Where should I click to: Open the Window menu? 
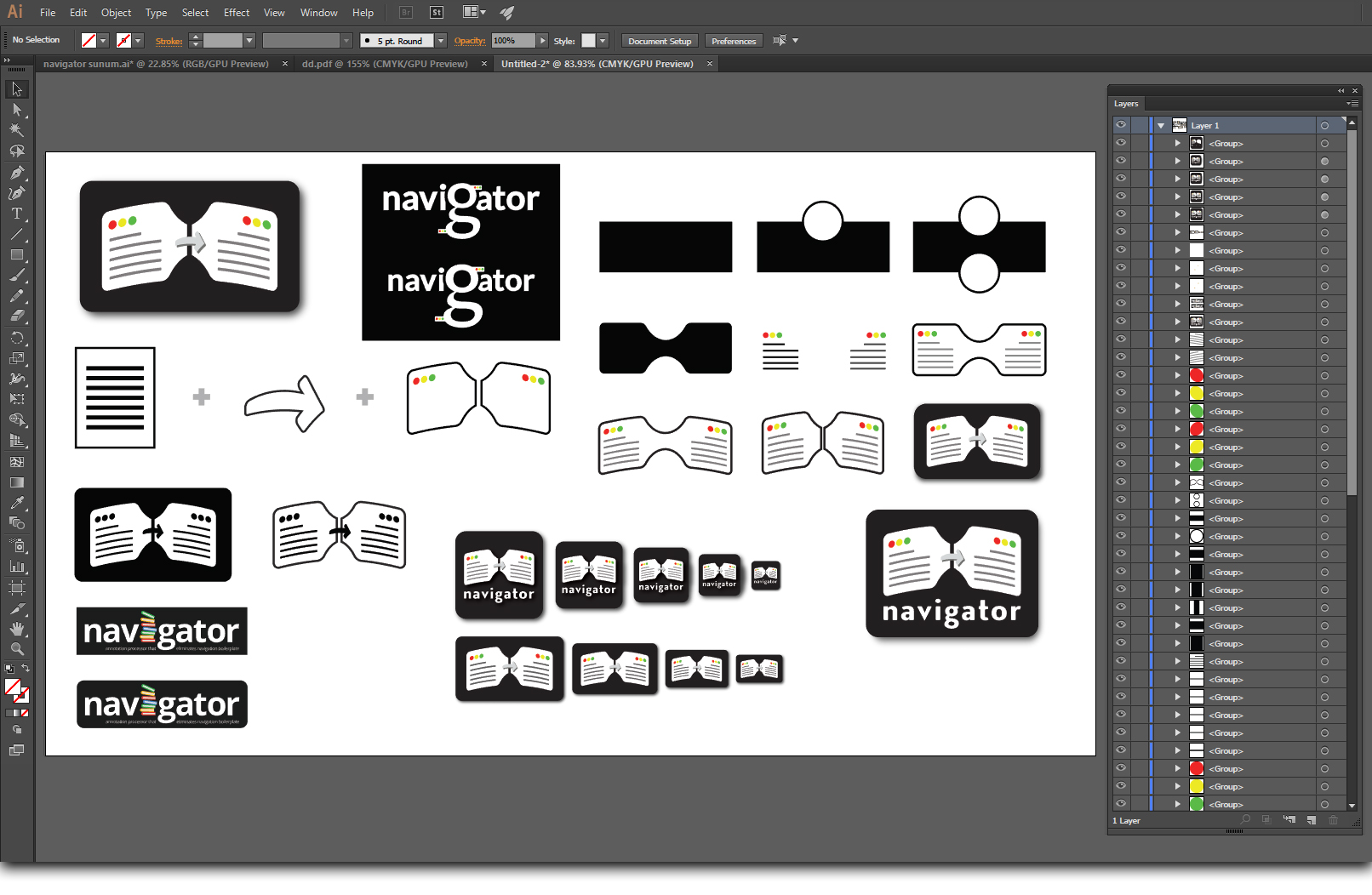(318, 13)
